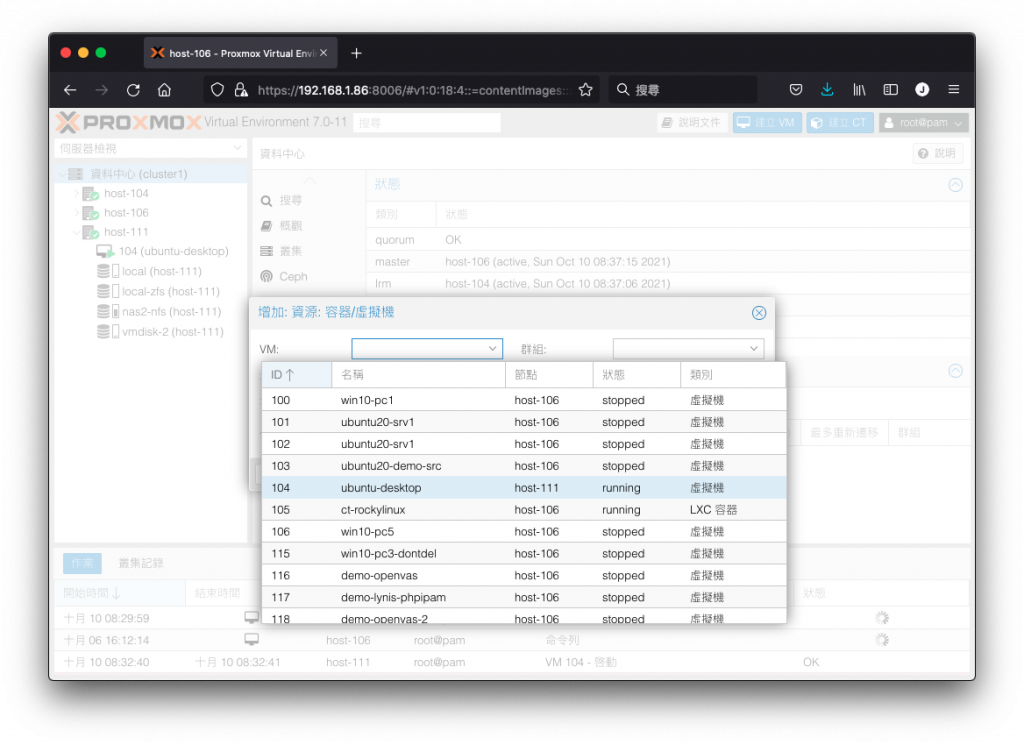The width and height of the screenshot is (1024, 745).
Task: Collapse the host-111 tree node
Action: click(76, 232)
